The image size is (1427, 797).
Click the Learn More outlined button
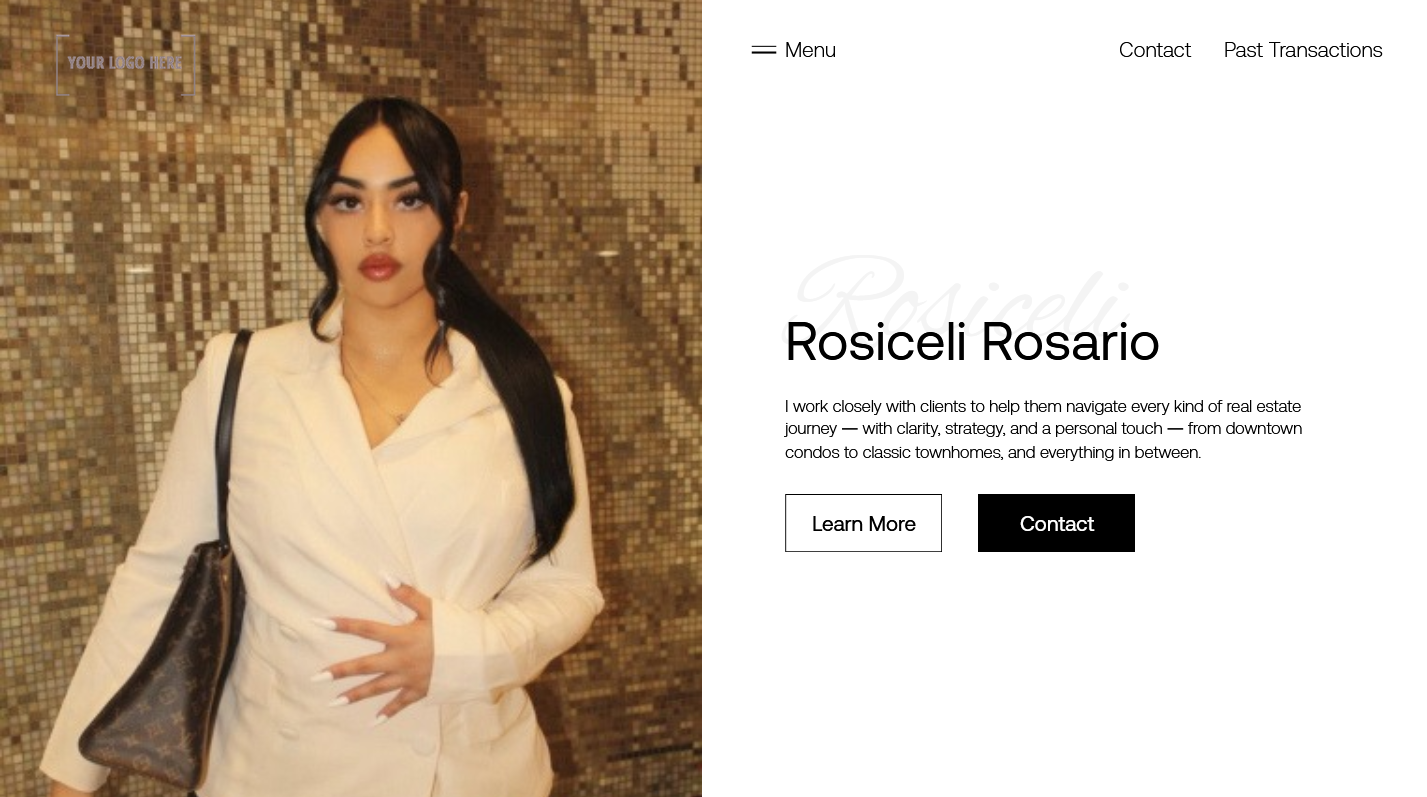coord(863,523)
